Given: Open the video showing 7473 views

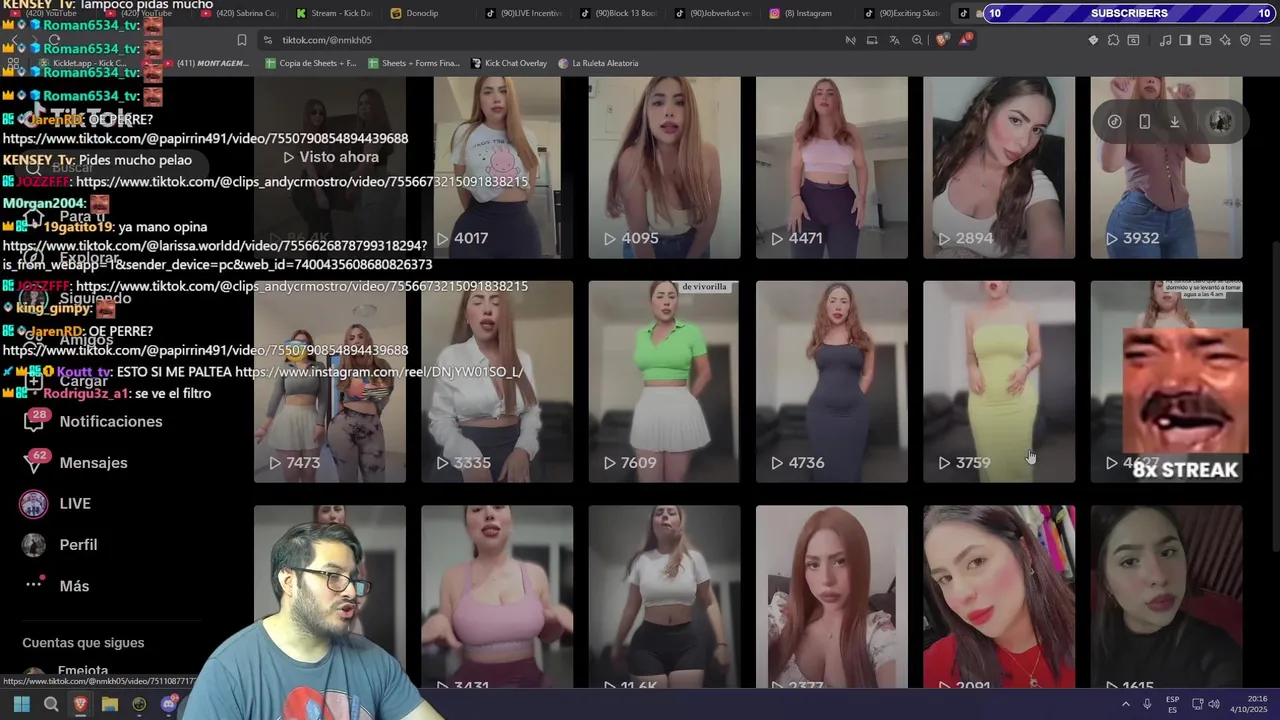Looking at the screenshot, I should pos(330,382).
